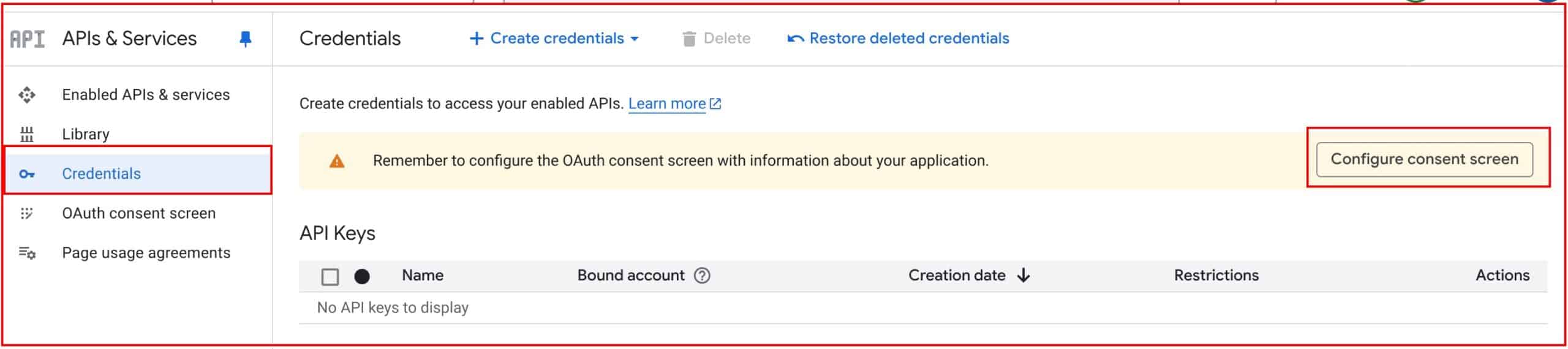Click the orange warning triangle icon
Screen dimensions: 1568x349
point(337,161)
